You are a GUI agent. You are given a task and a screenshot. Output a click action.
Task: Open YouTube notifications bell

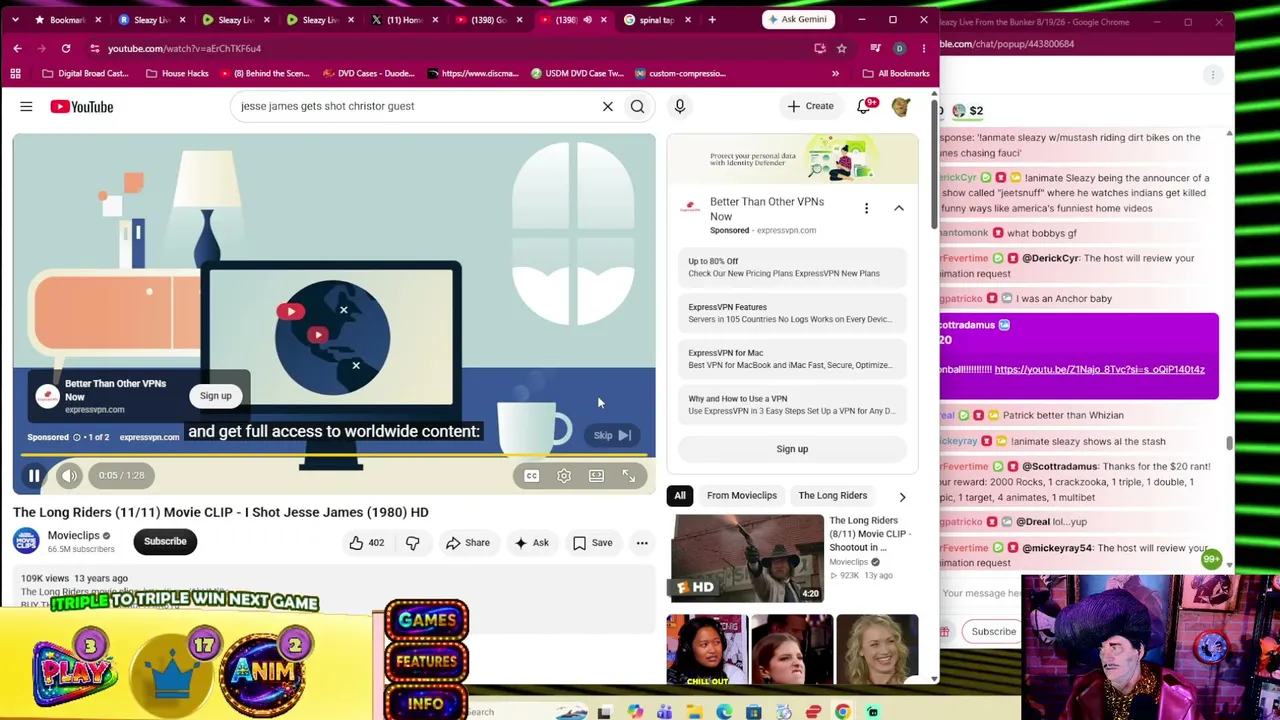tap(864, 106)
